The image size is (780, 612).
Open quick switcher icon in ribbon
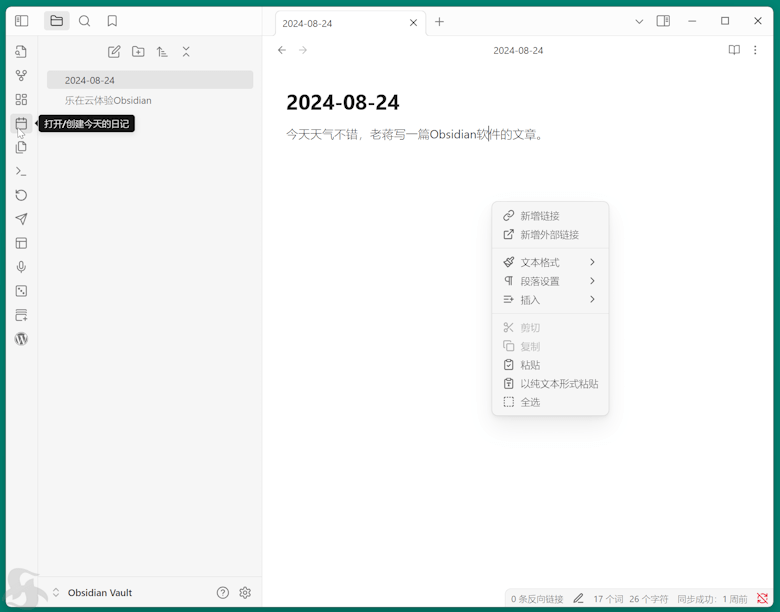[x=21, y=52]
